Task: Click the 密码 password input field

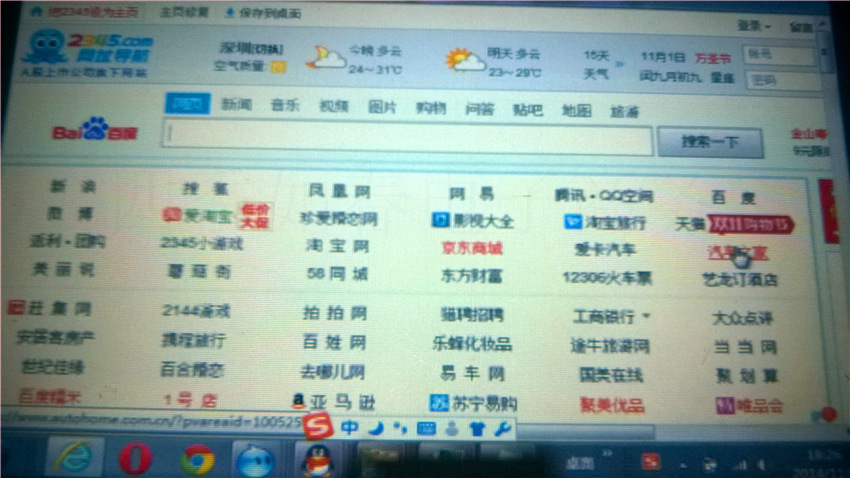Action: click(x=781, y=81)
